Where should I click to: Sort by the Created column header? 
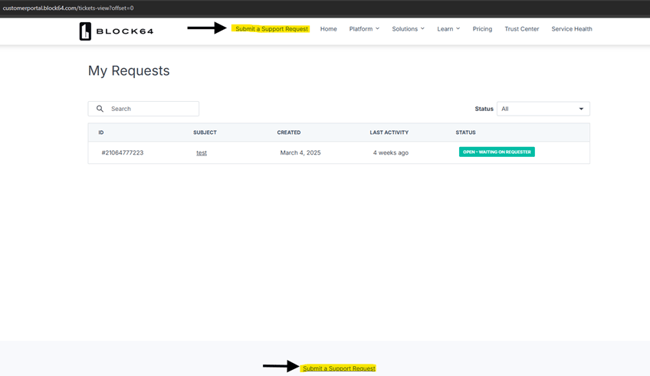point(289,132)
